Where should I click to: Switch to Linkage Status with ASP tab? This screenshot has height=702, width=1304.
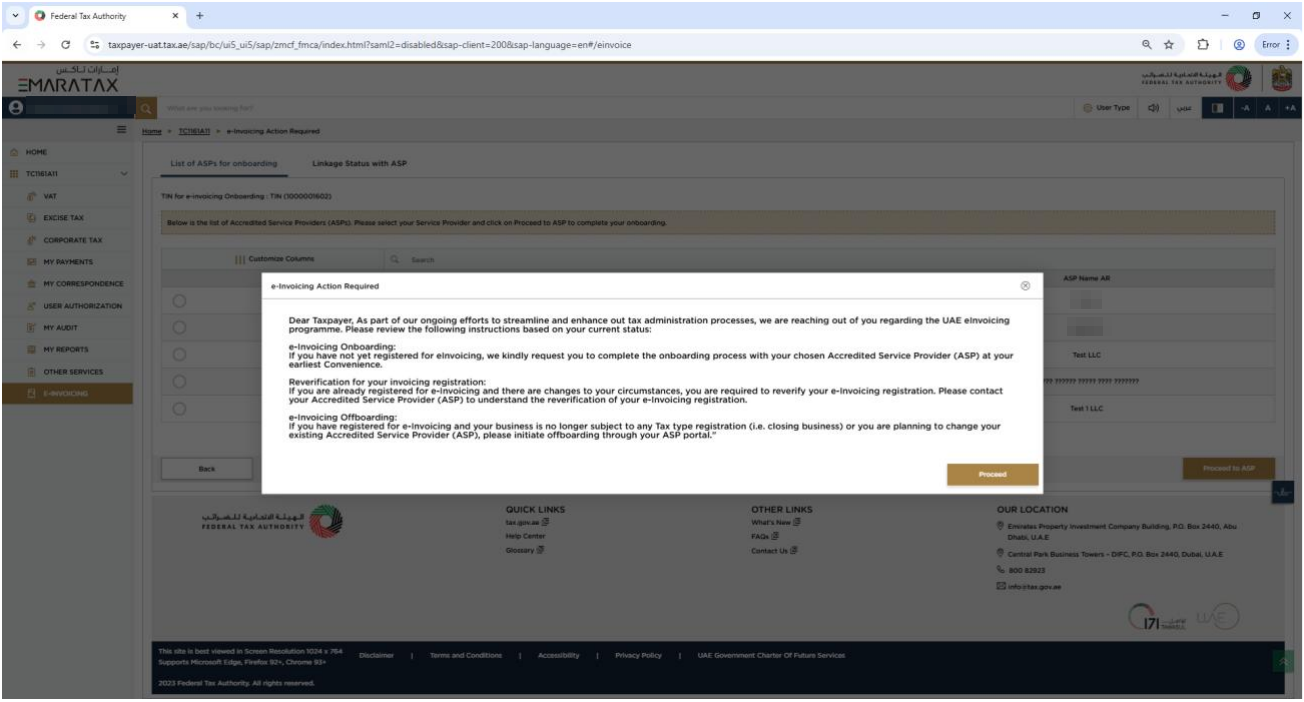click(x=360, y=163)
